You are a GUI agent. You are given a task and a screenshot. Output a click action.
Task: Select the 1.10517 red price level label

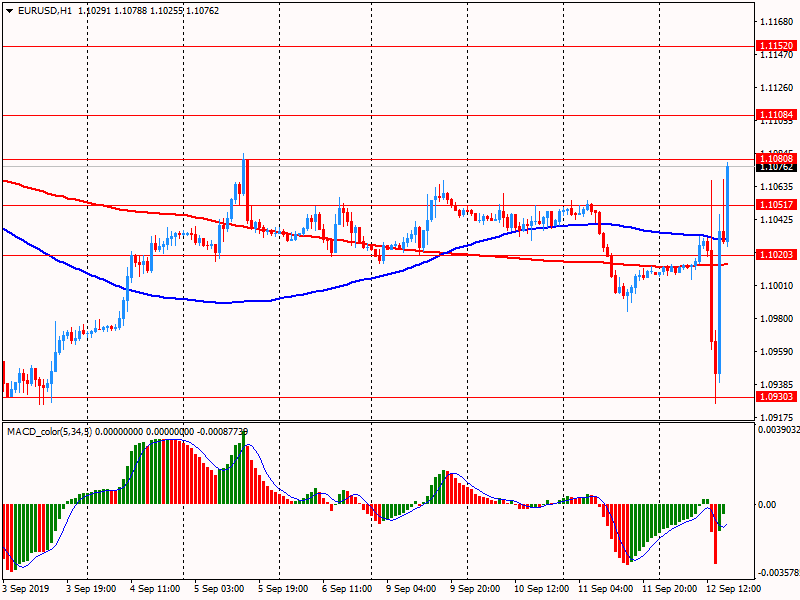point(776,205)
